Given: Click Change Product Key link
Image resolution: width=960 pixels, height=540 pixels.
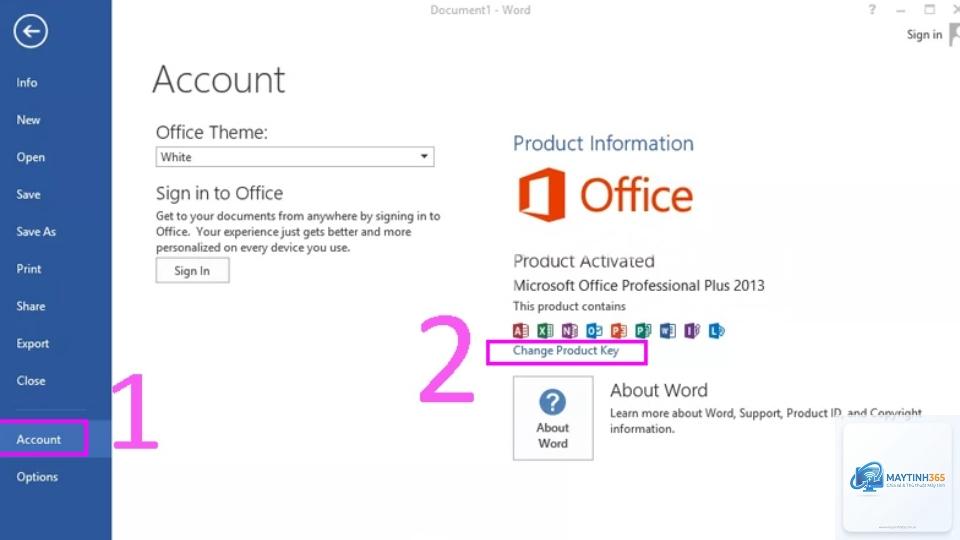Looking at the screenshot, I should point(566,351).
